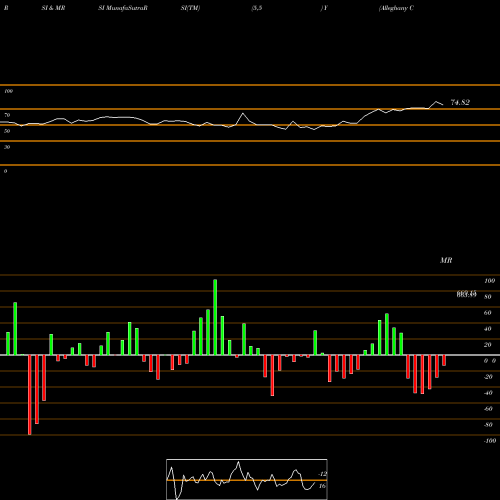Click the -100 label on MR axis

490,441
